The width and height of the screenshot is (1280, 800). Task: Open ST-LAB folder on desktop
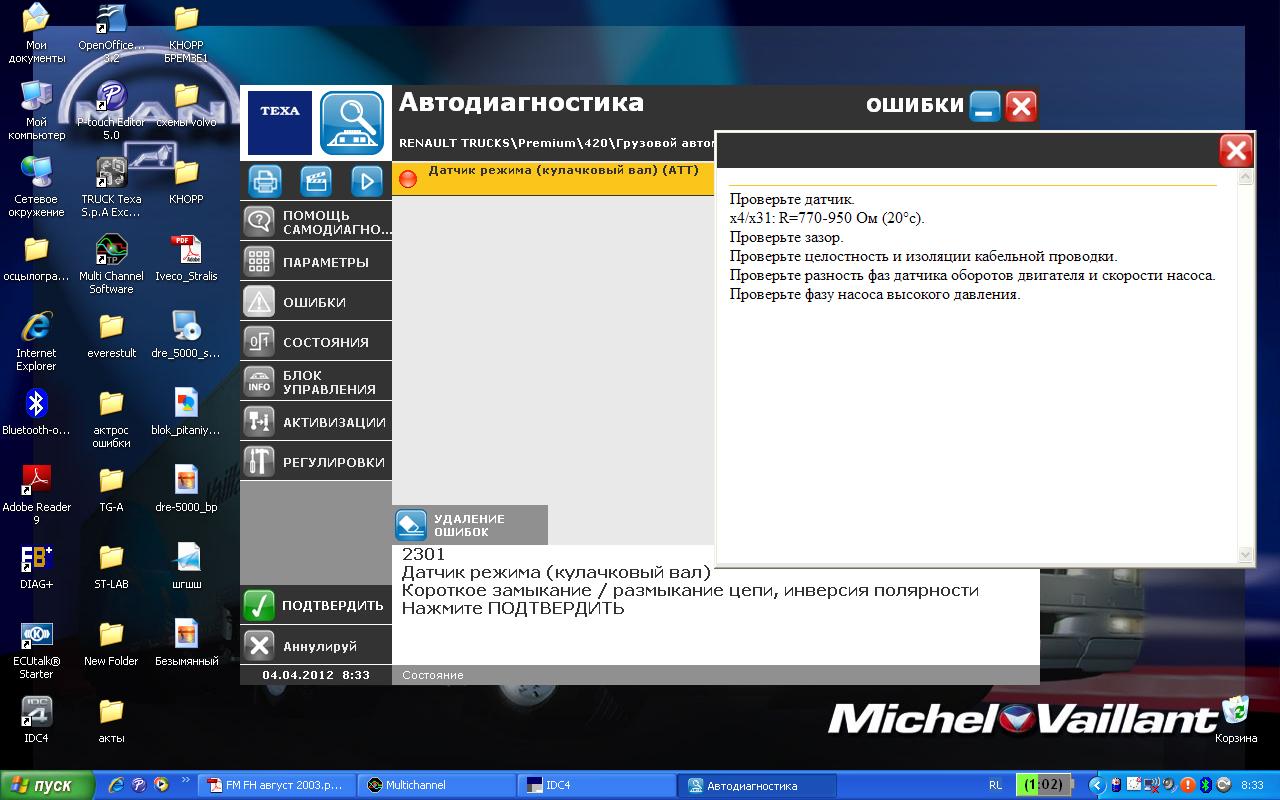tap(111, 567)
